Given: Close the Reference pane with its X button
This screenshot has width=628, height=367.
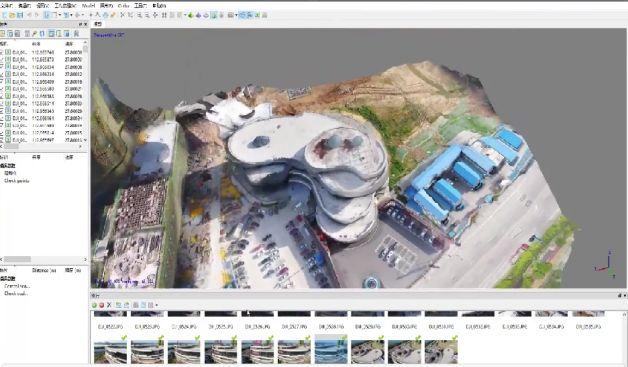Looking at the screenshot, I should [x=85, y=24].
